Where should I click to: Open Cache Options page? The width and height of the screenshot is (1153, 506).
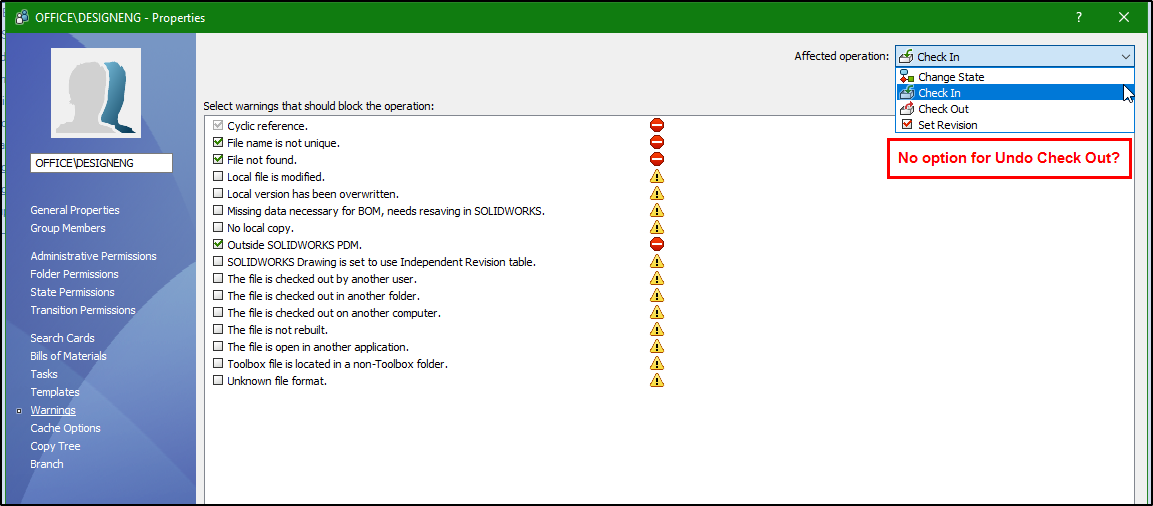click(x=65, y=427)
